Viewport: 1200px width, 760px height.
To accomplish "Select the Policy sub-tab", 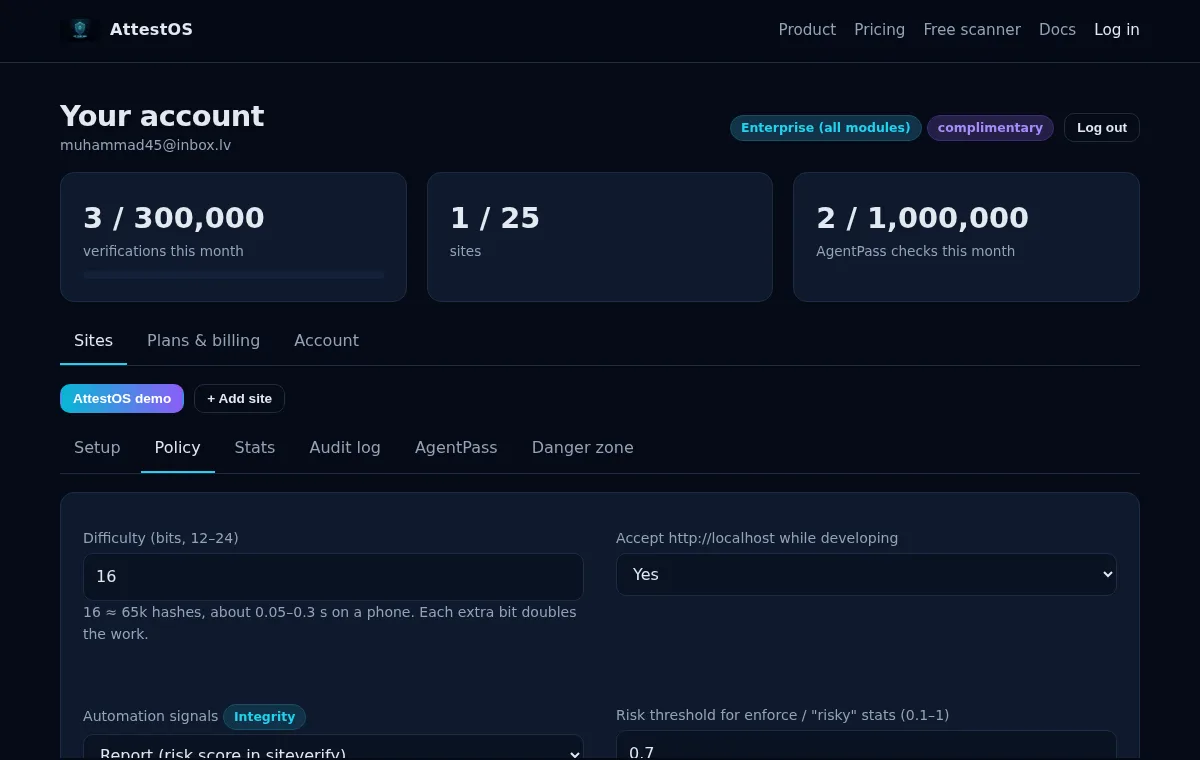I will (x=177, y=448).
